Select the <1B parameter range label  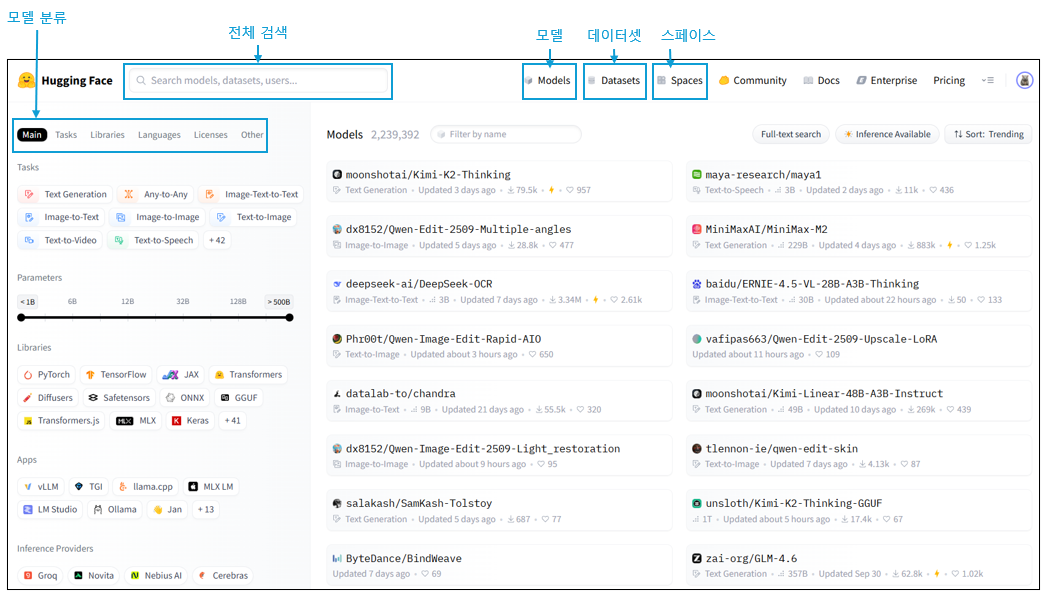pos(27,301)
